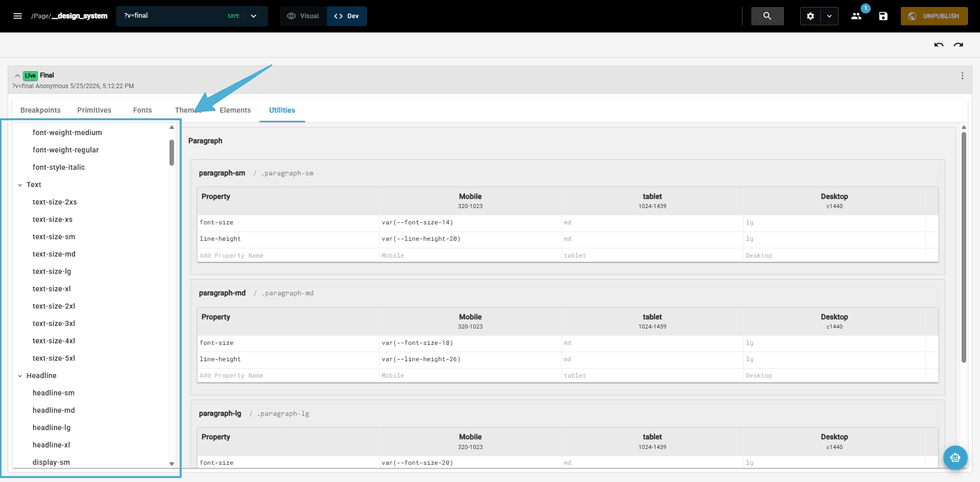Open the Breakpoints tab
Image resolution: width=980 pixels, height=482 pixels.
(41, 110)
